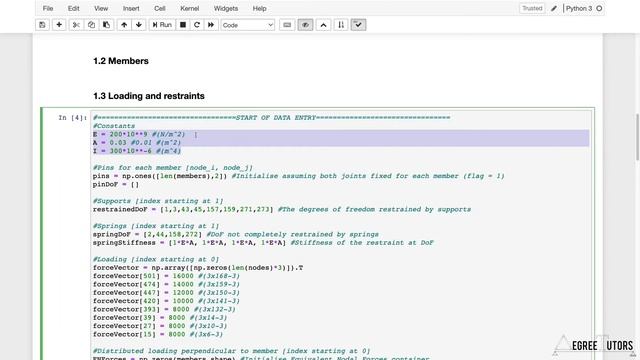Open the command palette keyboard icon
This screenshot has width=640, height=360.
tap(287, 25)
